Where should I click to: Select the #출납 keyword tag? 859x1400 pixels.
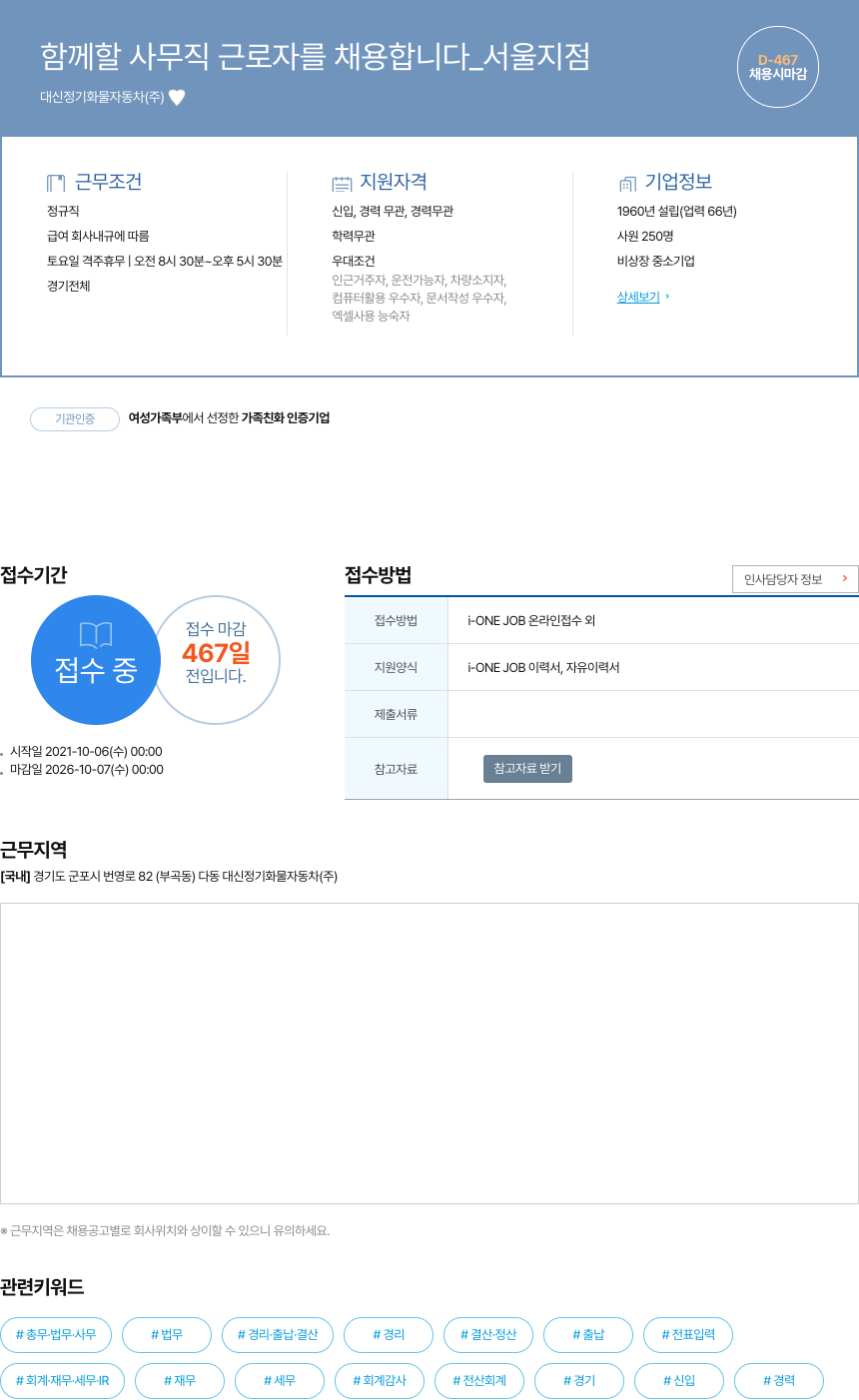click(x=588, y=1334)
